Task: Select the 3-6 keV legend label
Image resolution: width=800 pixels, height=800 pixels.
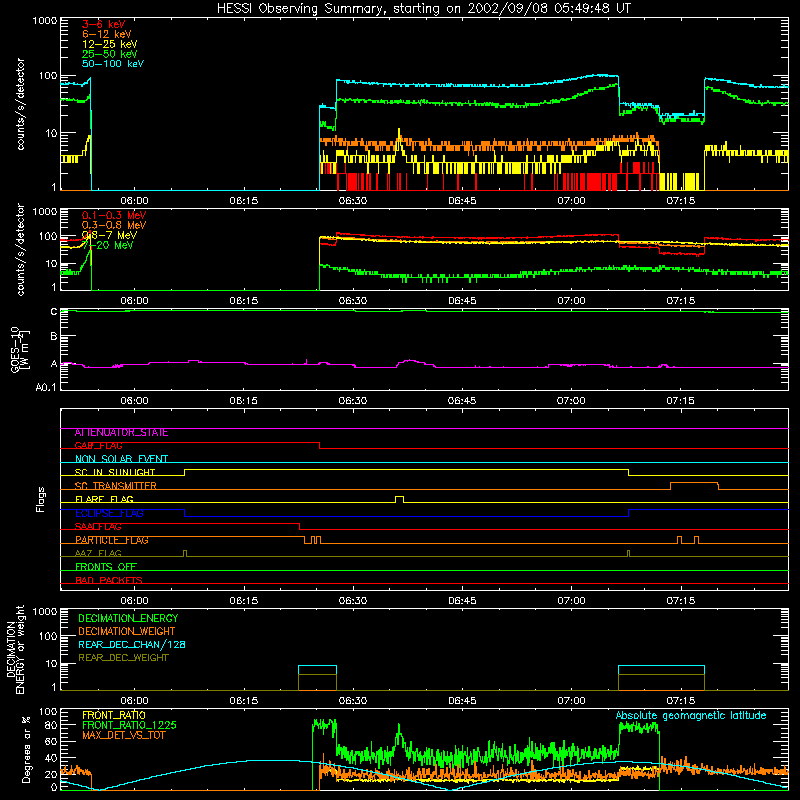Action: point(104,24)
